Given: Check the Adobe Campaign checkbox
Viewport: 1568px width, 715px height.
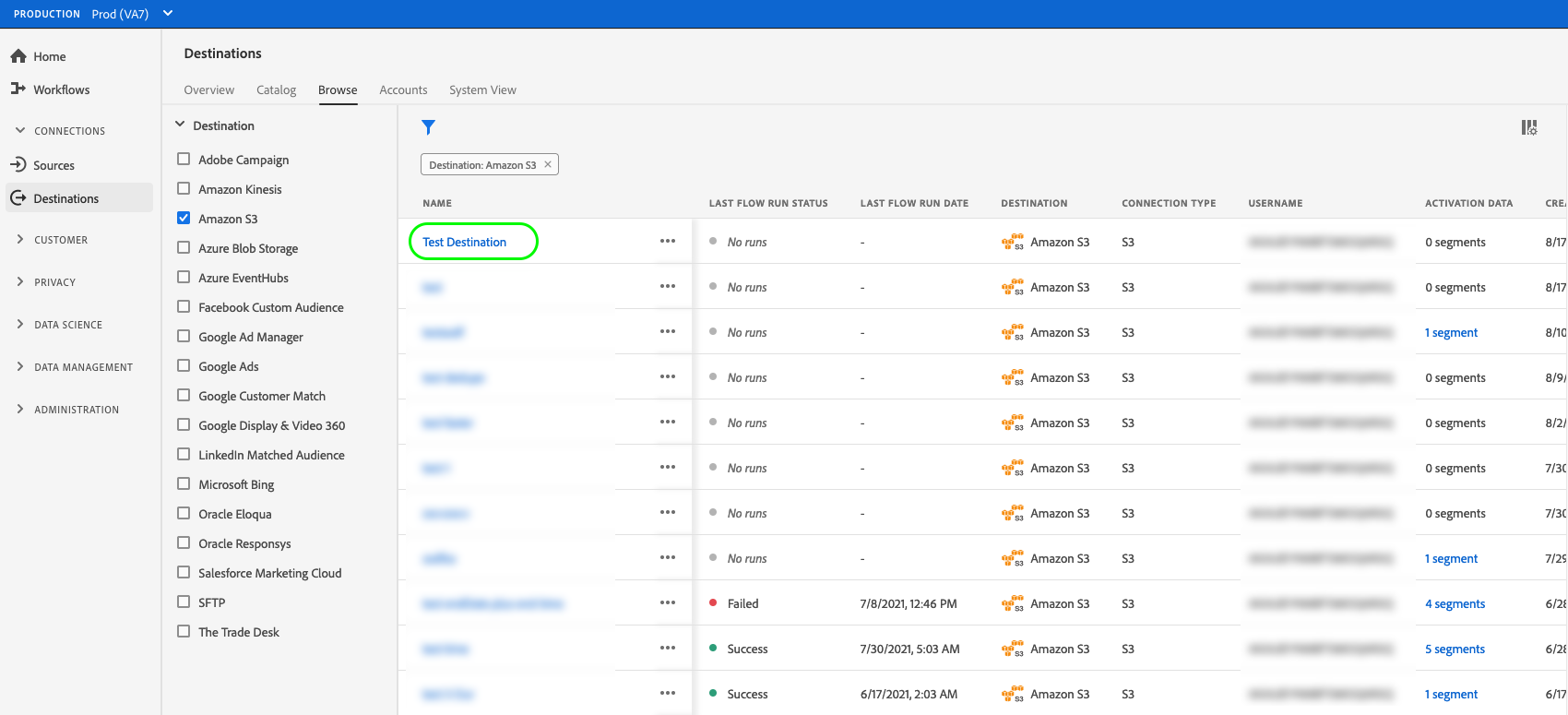Looking at the screenshot, I should [x=184, y=159].
